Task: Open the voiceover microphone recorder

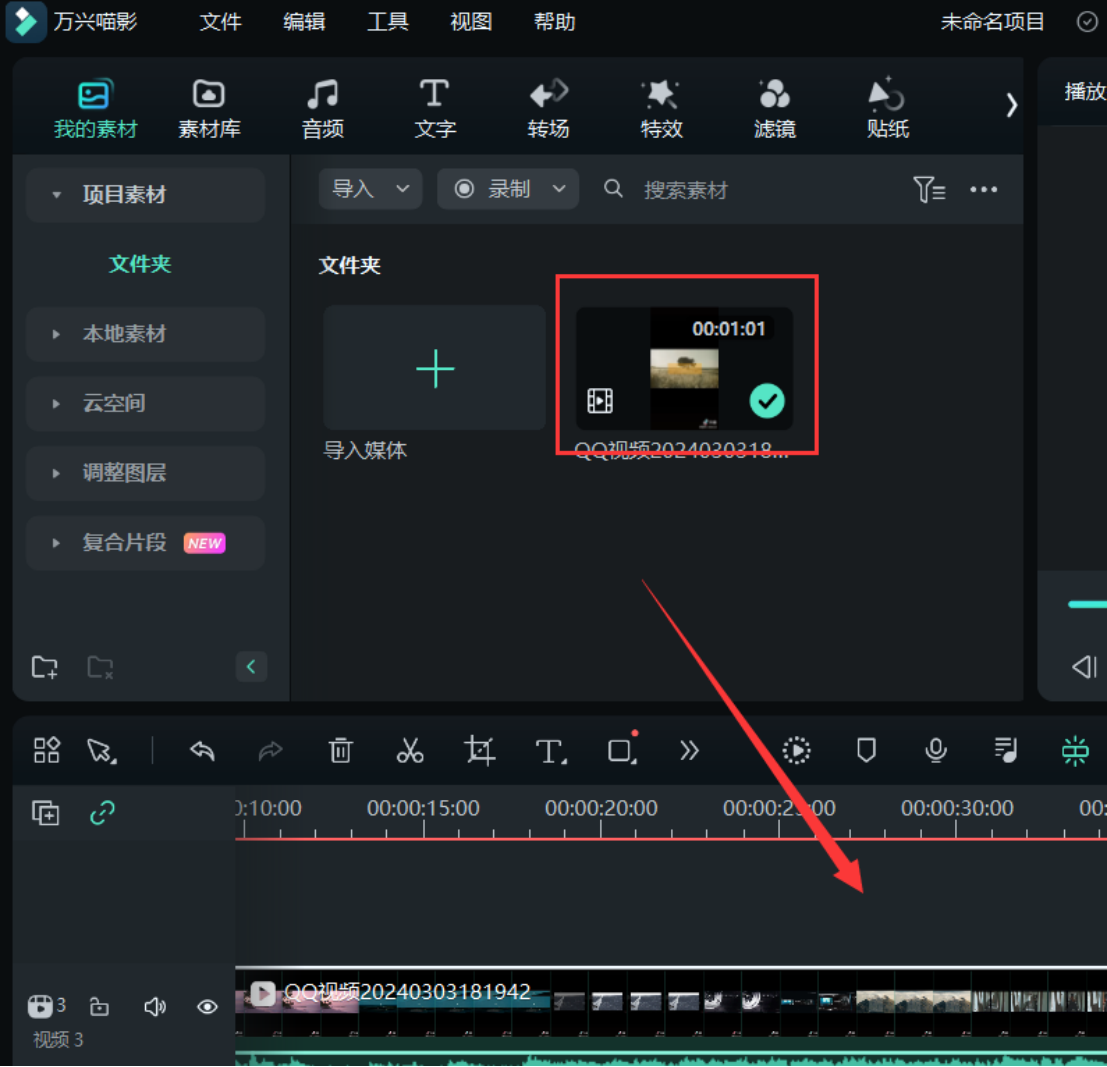Action: (x=936, y=750)
